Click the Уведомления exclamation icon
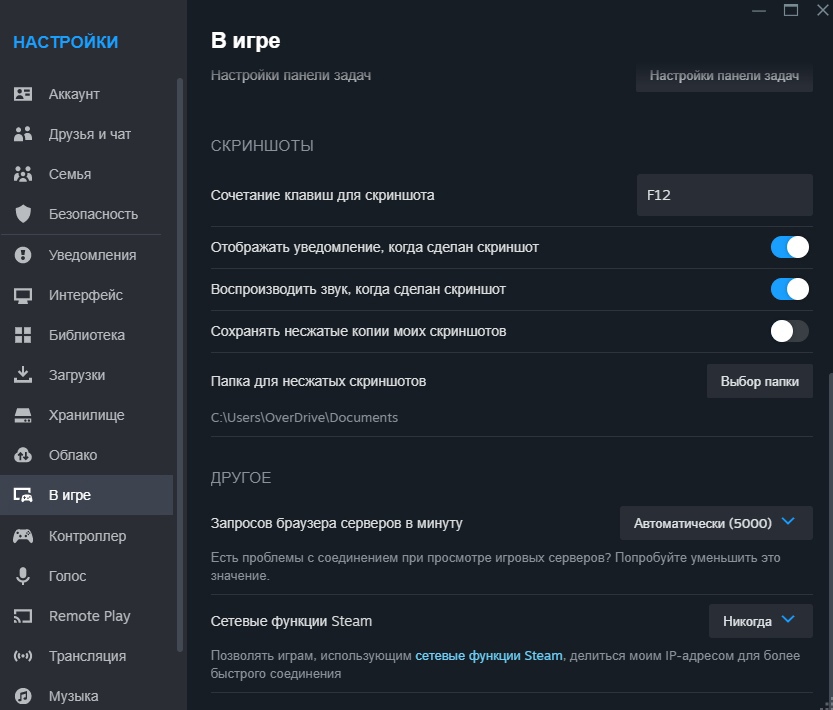Image resolution: width=833 pixels, height=710 pixels. (x=23, y=255)
